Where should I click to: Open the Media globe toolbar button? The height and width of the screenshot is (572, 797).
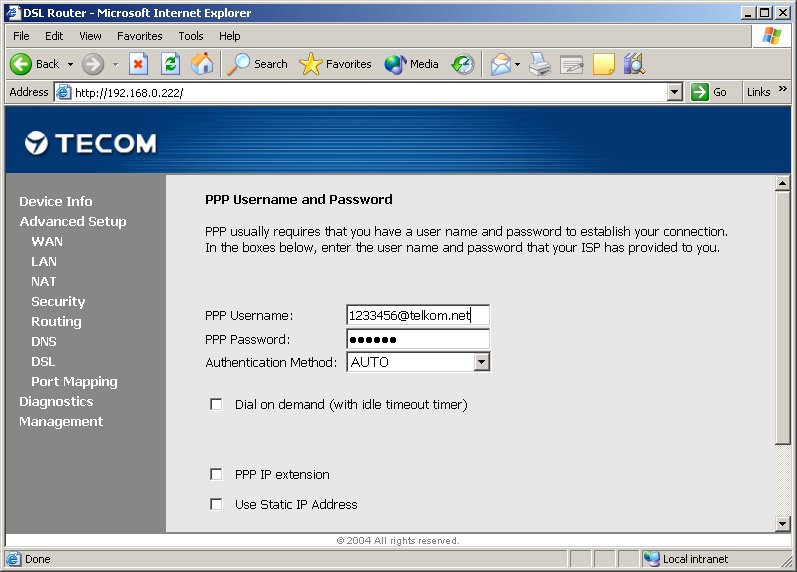411,64
